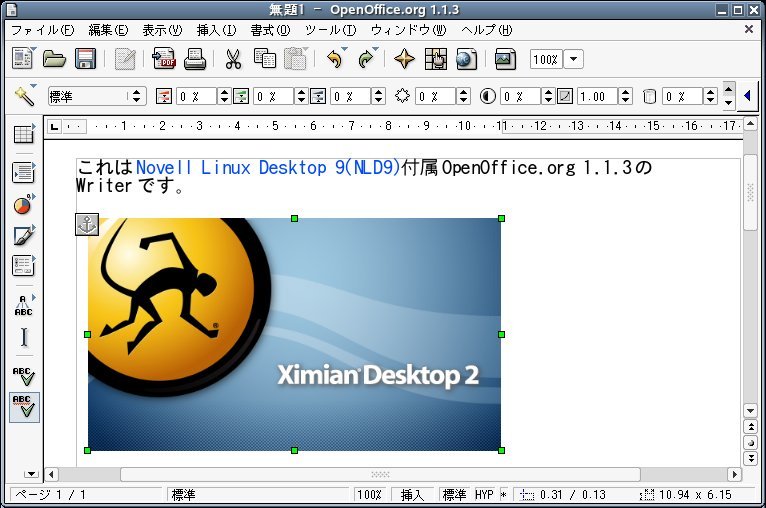Expand the sidebar toolbar bottom arrow
The image size is (766, 508).
31,474
